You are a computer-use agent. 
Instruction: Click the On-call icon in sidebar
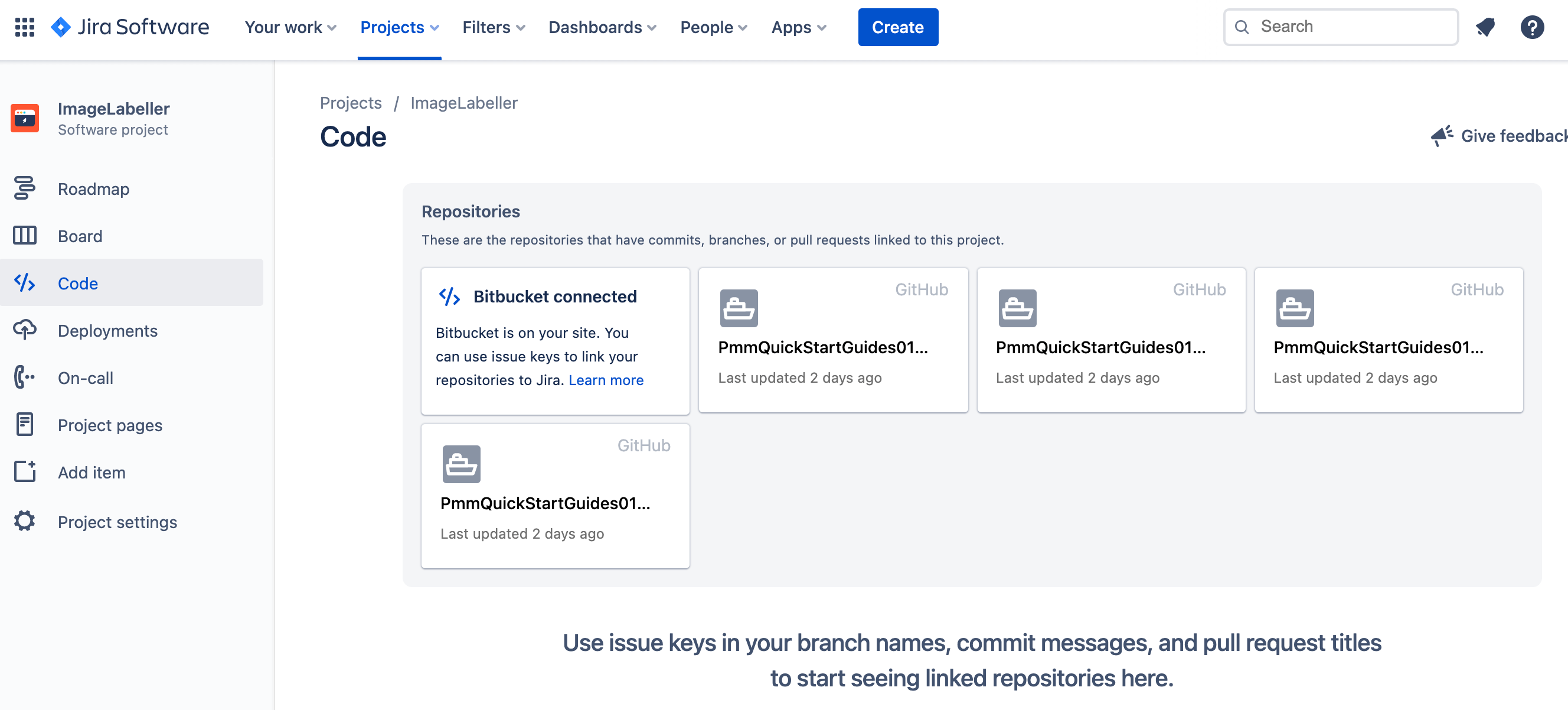click(x=24, y=378)
